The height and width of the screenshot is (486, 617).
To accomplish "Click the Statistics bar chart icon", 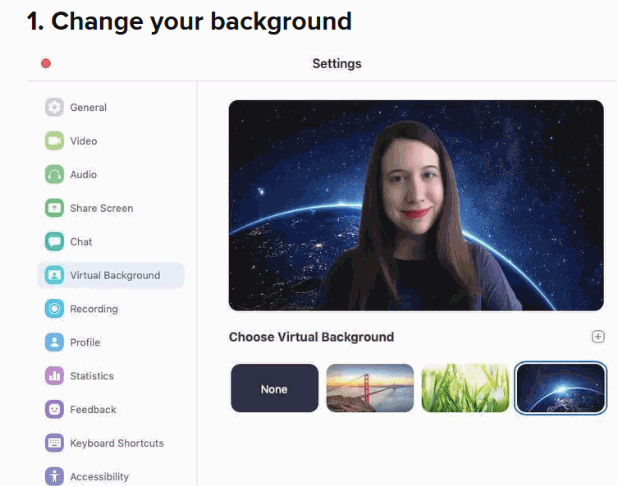I will [x=54, y=376].
